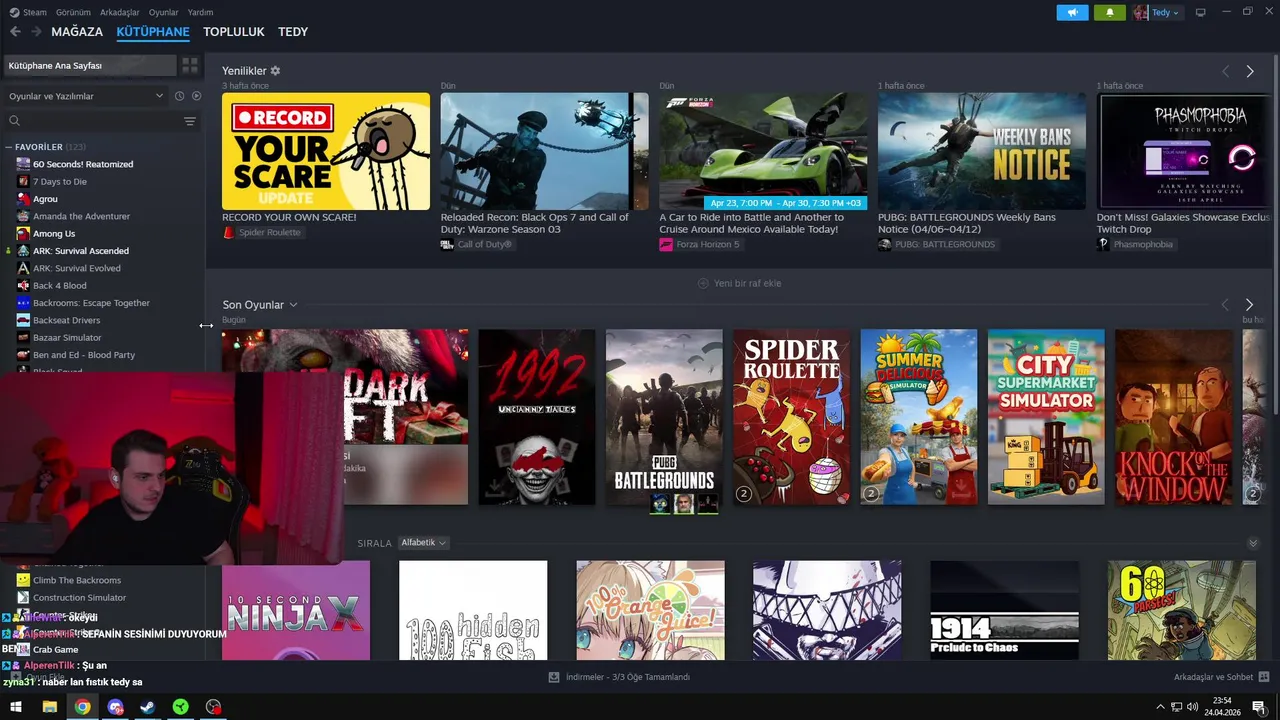The image size is (1280, 720).
Task: Open City Supermarket Simulator game cover
Action: point(1046,417)
